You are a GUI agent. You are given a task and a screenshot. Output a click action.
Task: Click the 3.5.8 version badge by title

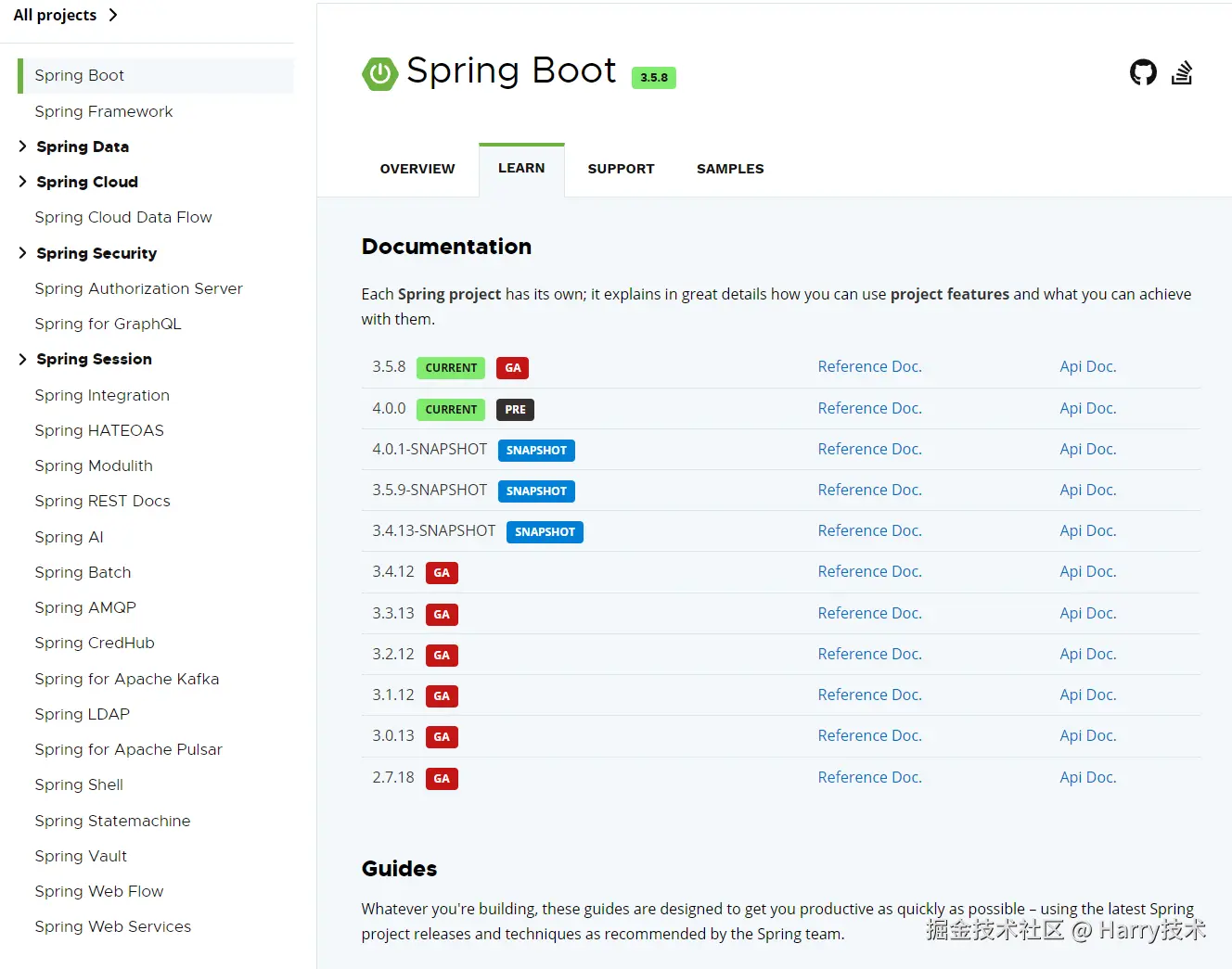(x=653, y=78)
